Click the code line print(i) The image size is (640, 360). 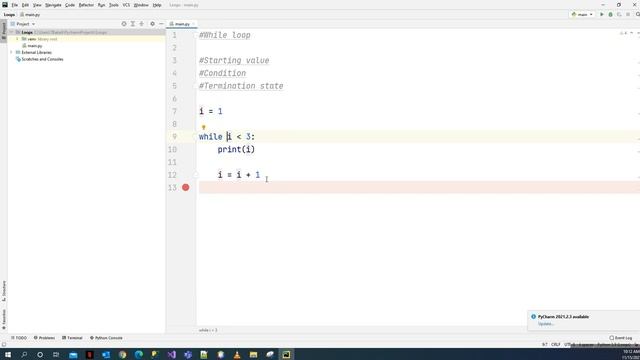point(236,149)
